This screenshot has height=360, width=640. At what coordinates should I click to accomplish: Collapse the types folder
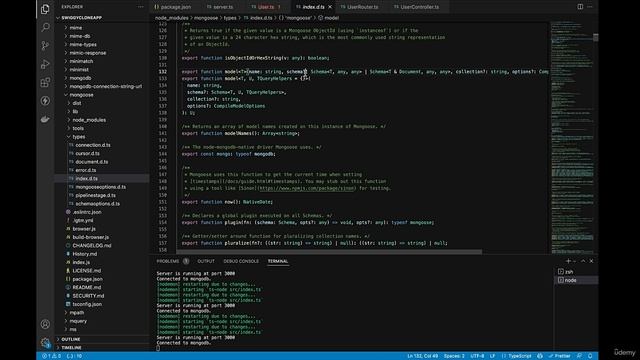click(x=79, y=137)
